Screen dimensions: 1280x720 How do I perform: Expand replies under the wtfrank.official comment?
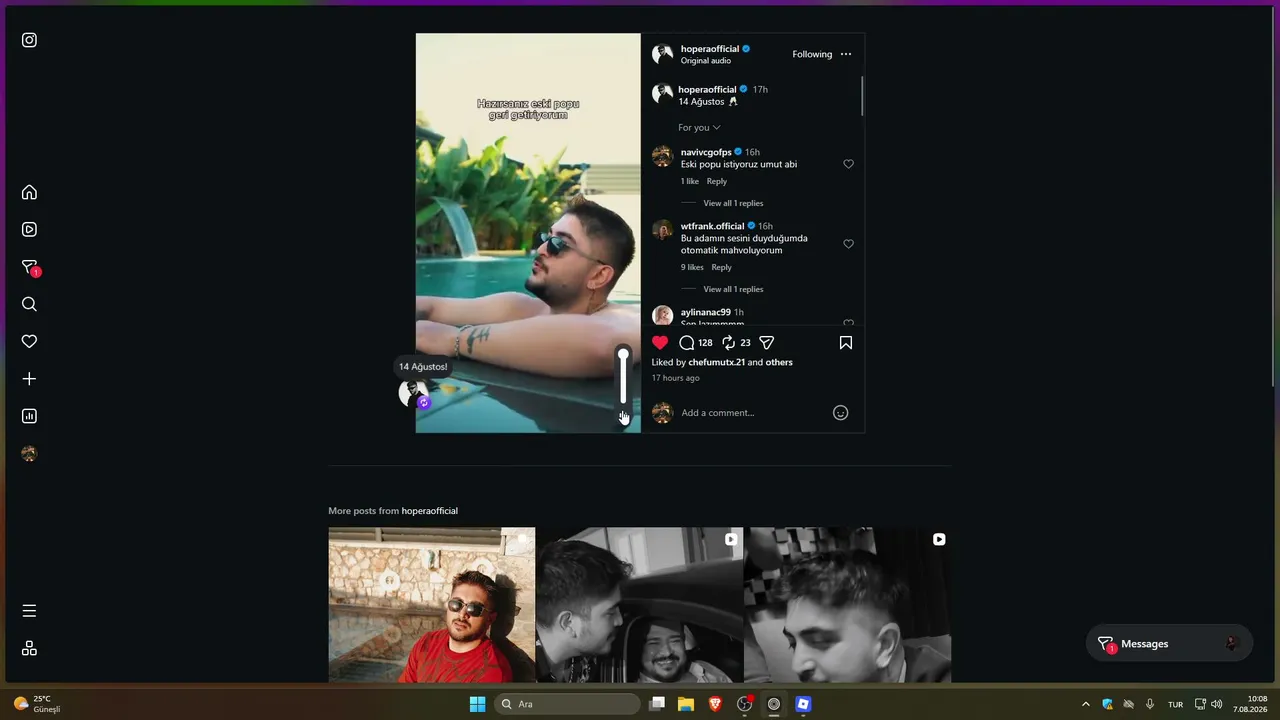point(733,290)
